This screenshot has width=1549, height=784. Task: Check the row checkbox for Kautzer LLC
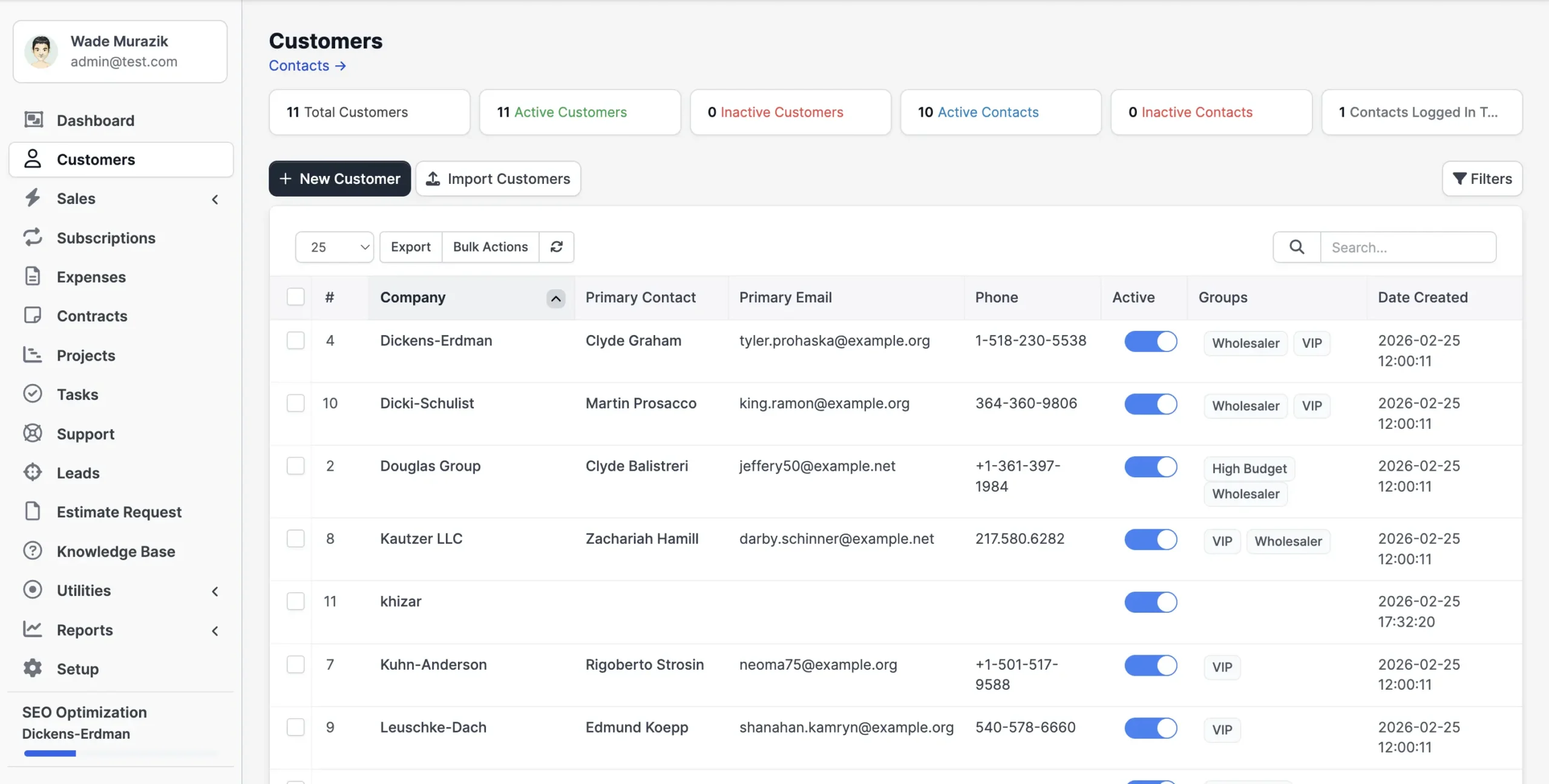(x=296, y=538)
